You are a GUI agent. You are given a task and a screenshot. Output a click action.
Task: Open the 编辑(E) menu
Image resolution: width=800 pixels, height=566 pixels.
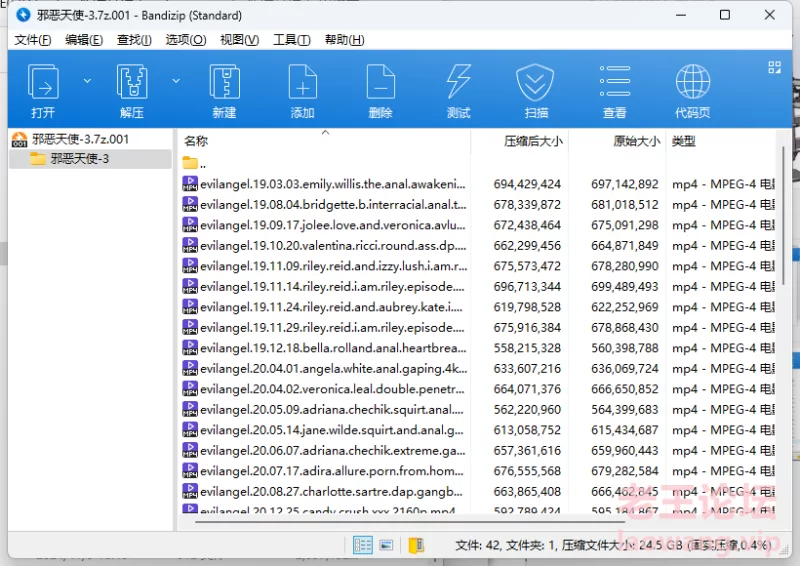tap(84, 40)
